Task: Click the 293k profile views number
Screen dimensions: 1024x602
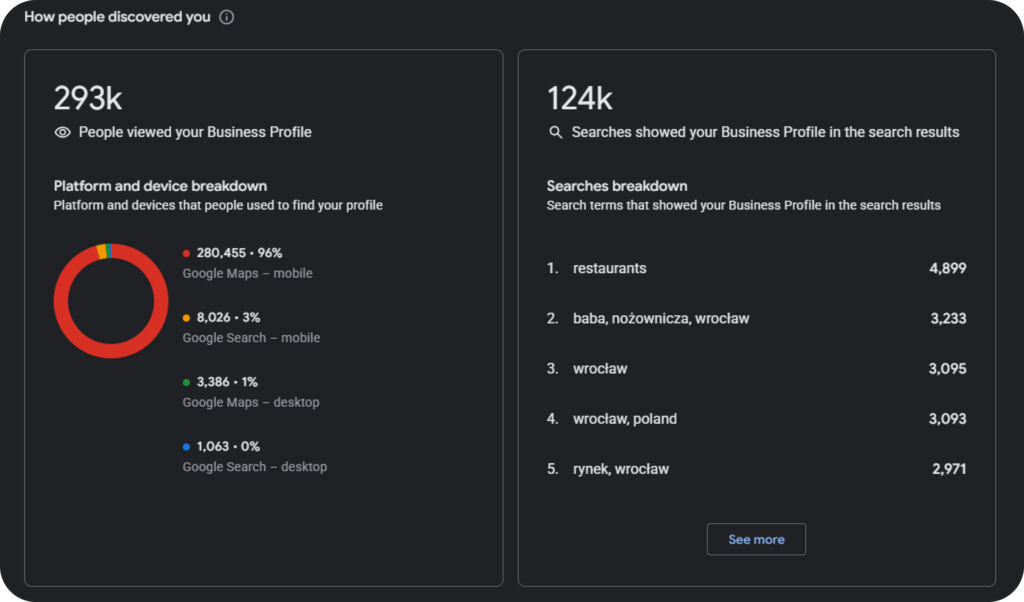Action: point(88,99)
